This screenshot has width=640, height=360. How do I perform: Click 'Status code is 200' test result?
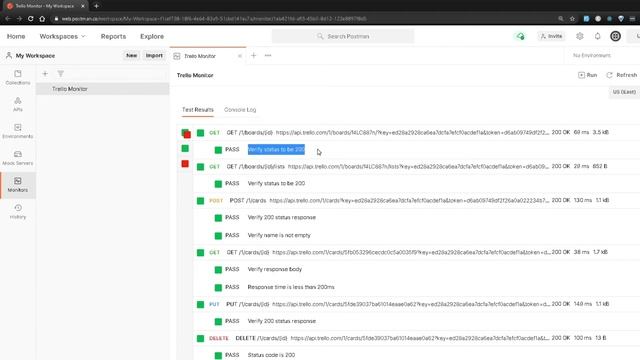(271, 355)
